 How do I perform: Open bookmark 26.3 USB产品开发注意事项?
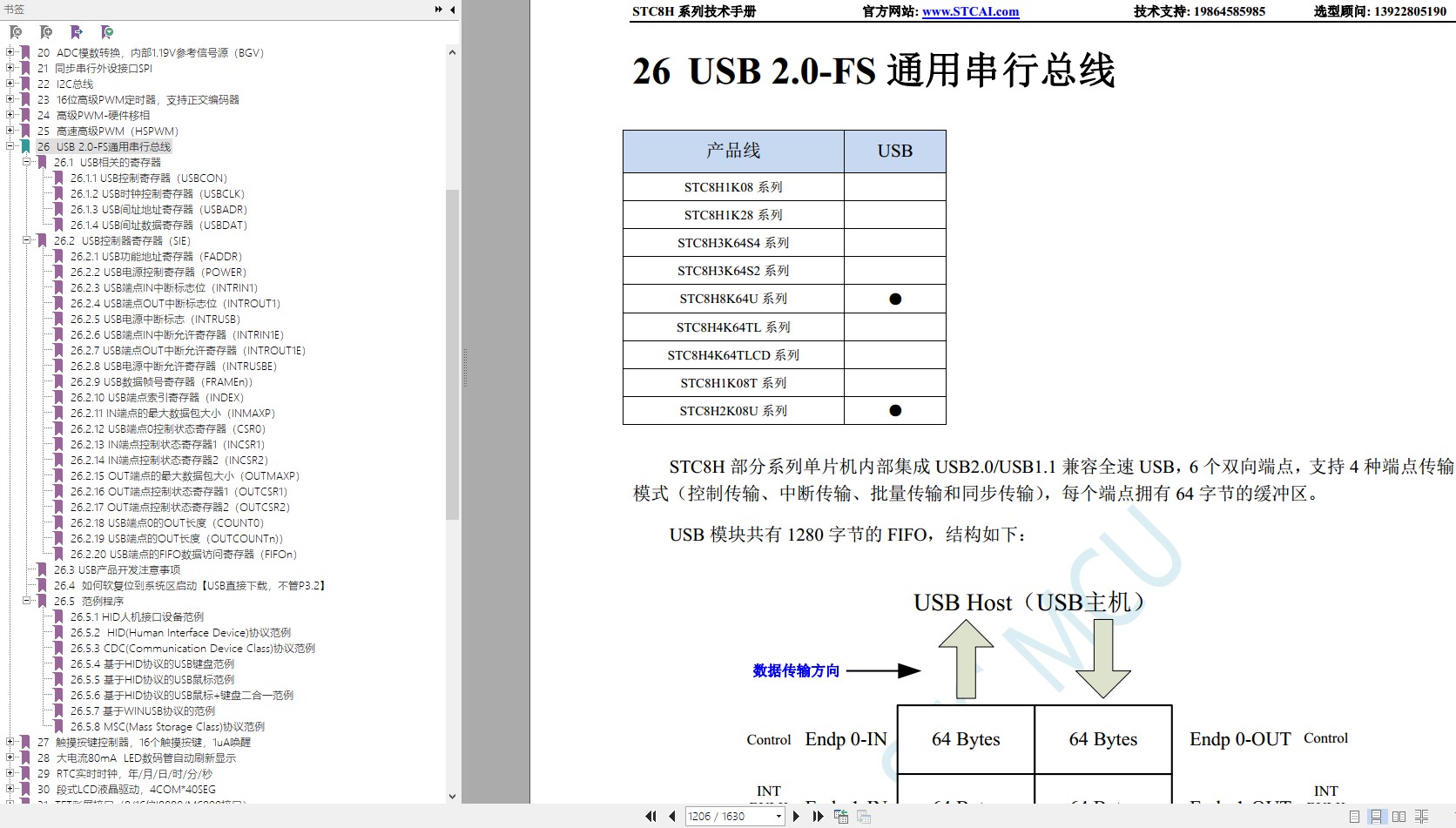pos(117,569)
